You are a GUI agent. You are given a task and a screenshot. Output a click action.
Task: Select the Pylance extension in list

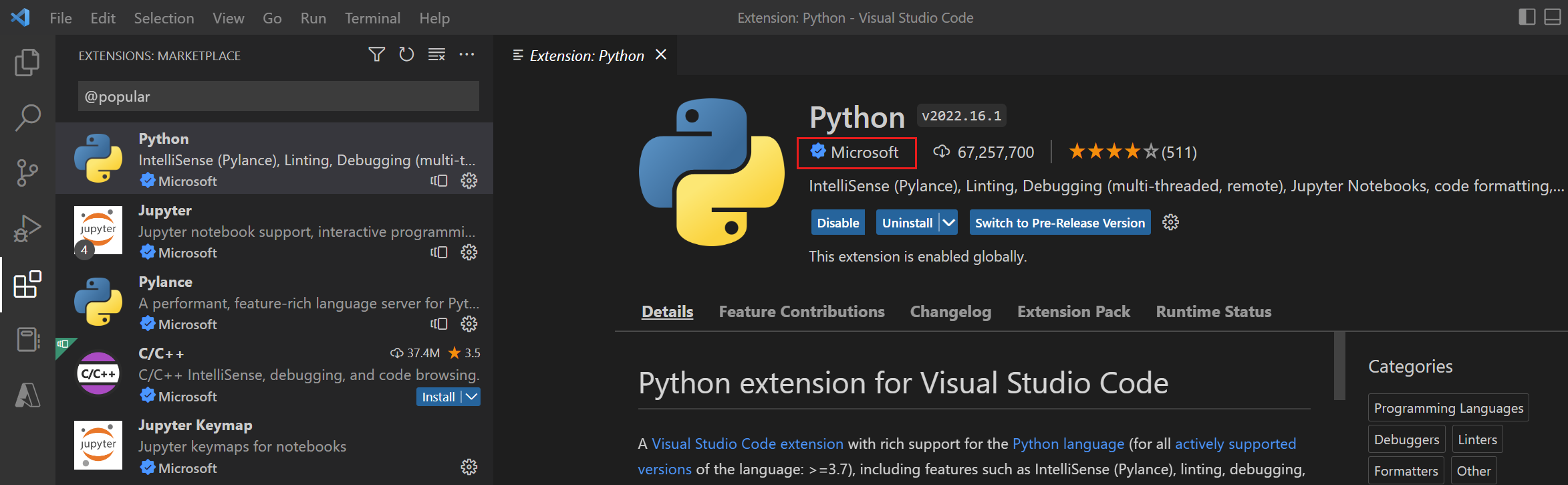275,302
